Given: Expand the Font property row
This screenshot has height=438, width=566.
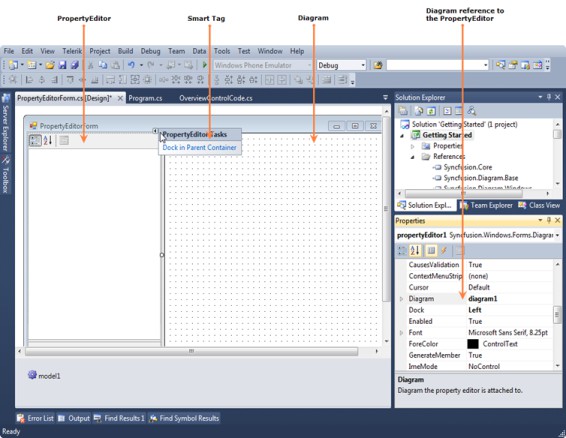Looking at the screenshot, I should coord(401,333).
